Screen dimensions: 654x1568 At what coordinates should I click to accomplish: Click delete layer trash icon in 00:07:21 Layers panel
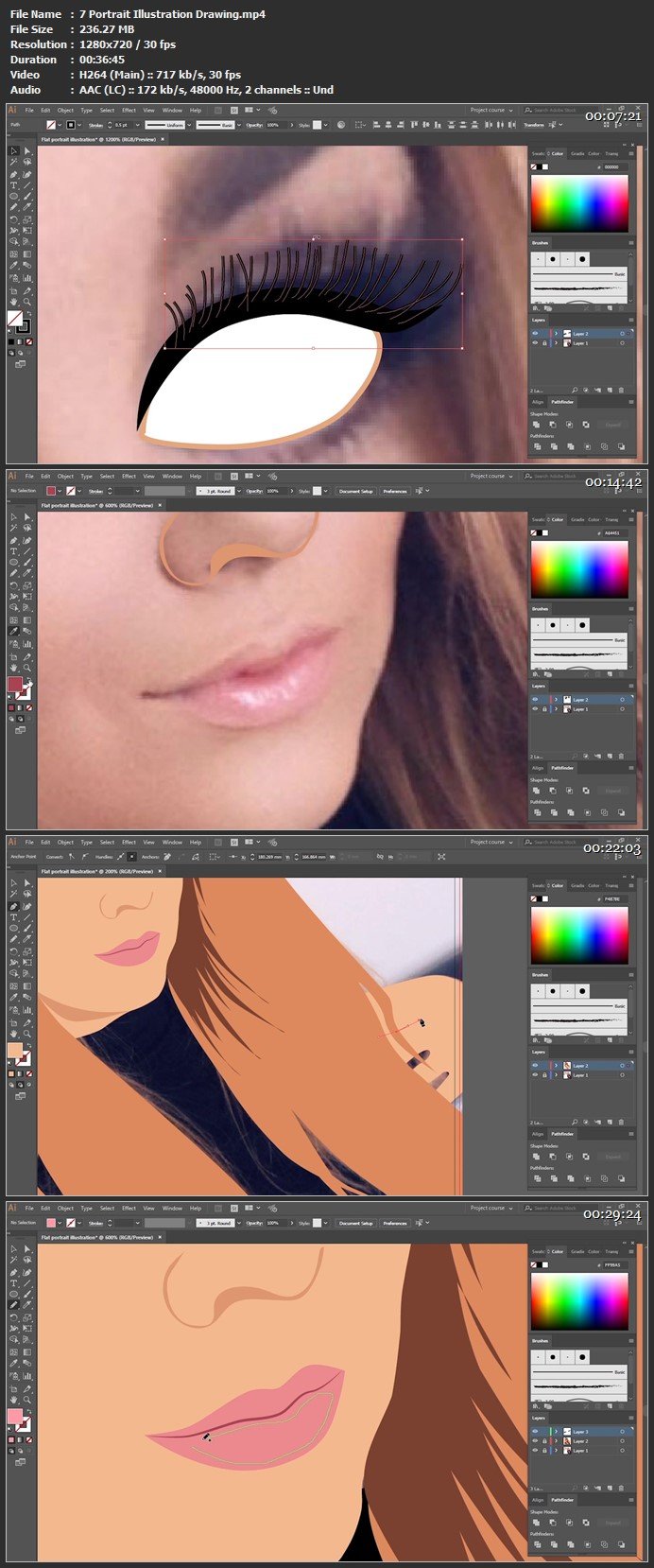621,390
